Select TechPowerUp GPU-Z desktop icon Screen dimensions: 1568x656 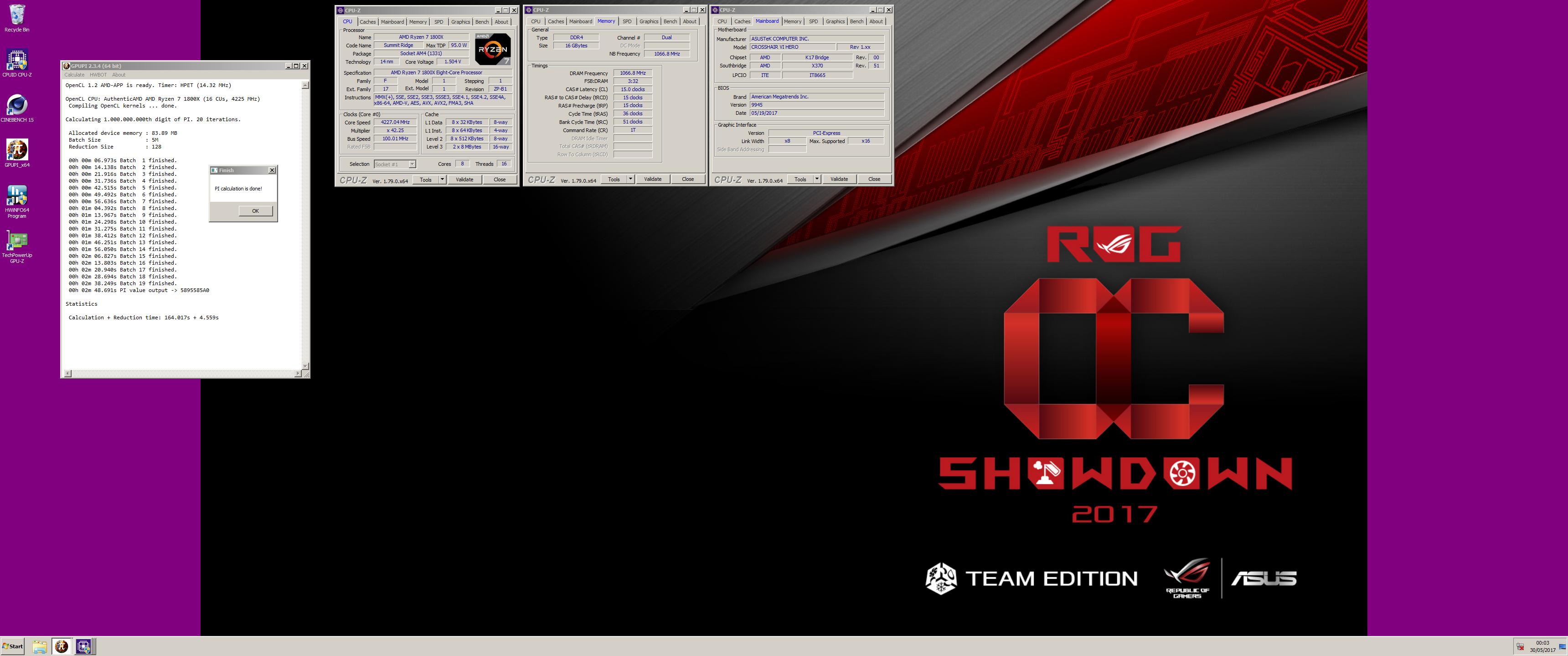click(x=16, y=246)
